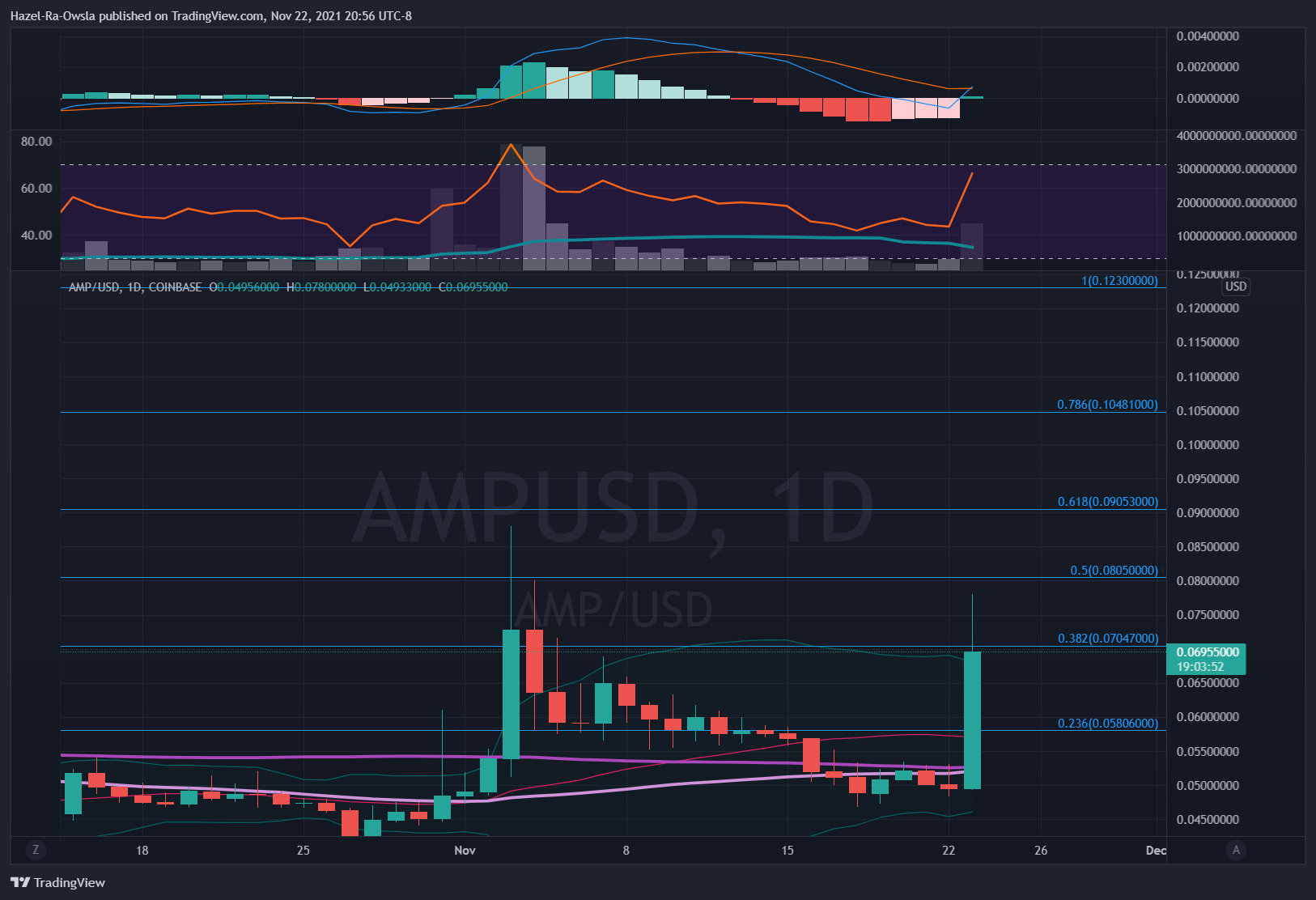Click the open value O0.04956000
The width and height of the screenshot is (1316, 900).
coord(244,287)
